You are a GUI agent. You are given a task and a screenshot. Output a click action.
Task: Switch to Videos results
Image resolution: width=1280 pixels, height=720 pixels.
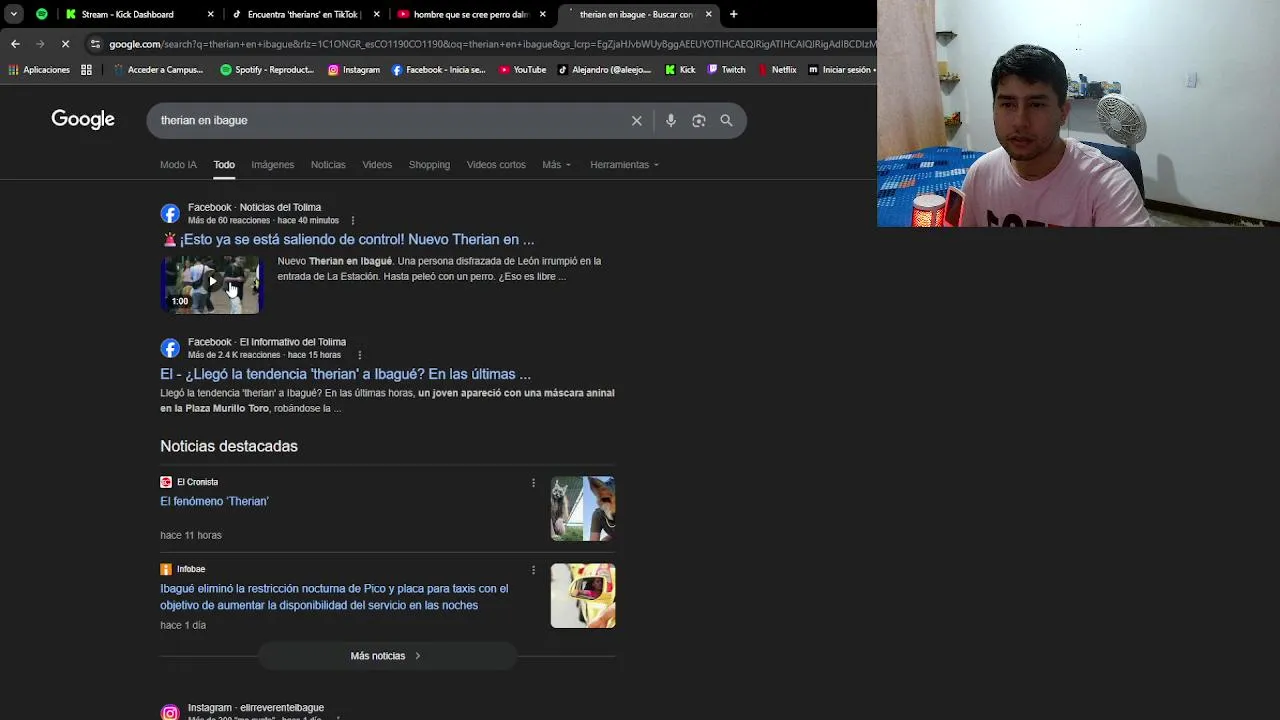pos(377,165)
